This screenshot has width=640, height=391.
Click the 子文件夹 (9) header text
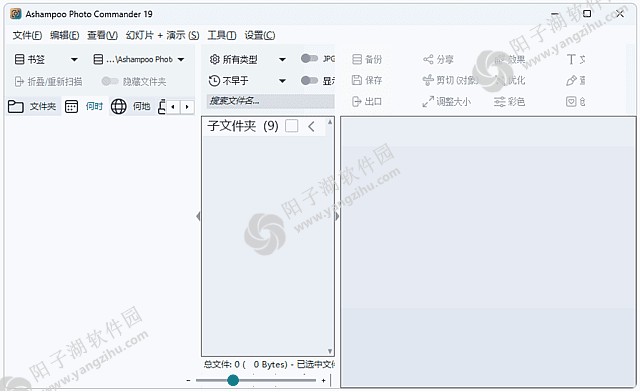(x=243, y=126)
